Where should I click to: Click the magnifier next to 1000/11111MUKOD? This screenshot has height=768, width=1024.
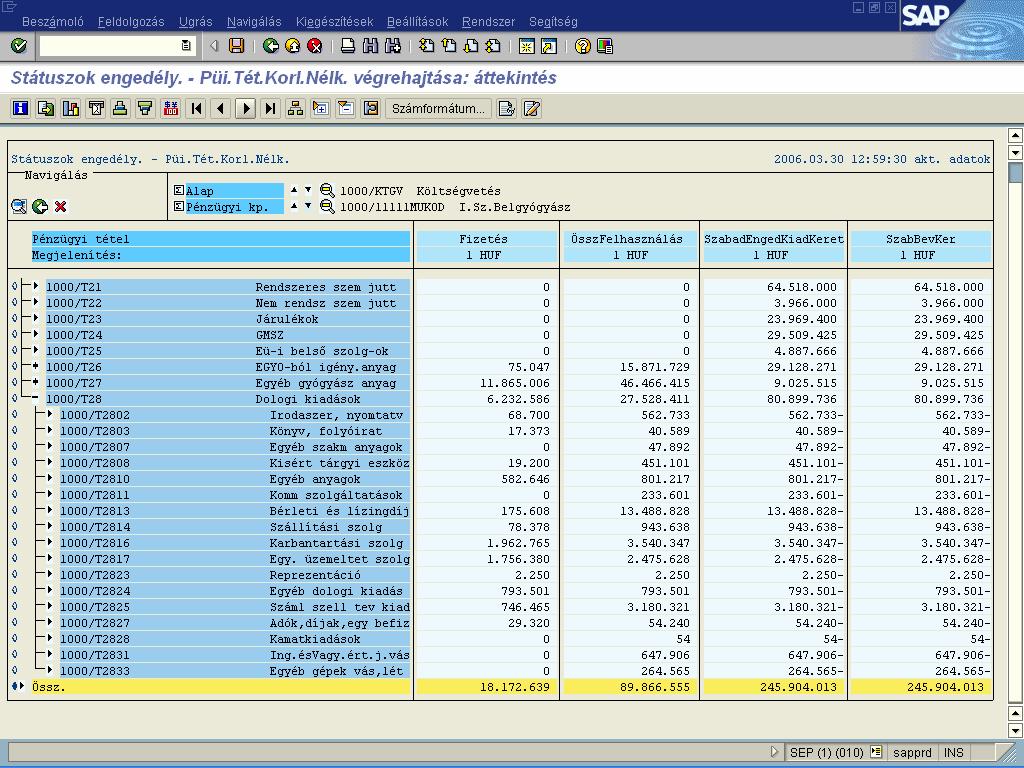(x=327, y=207)
